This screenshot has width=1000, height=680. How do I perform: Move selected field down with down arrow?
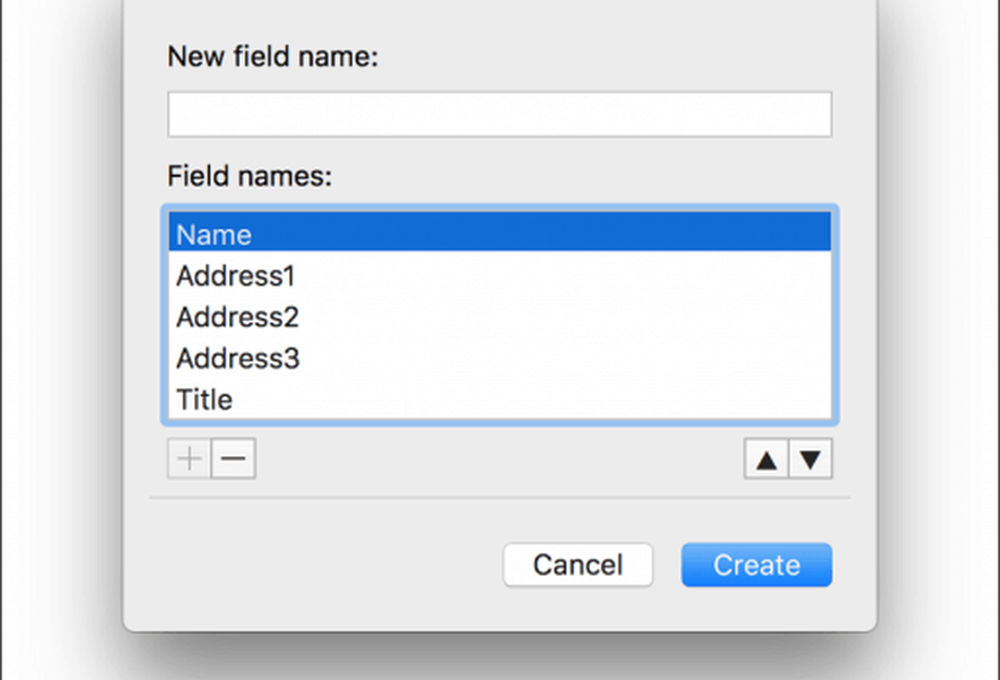coord(811,460)
